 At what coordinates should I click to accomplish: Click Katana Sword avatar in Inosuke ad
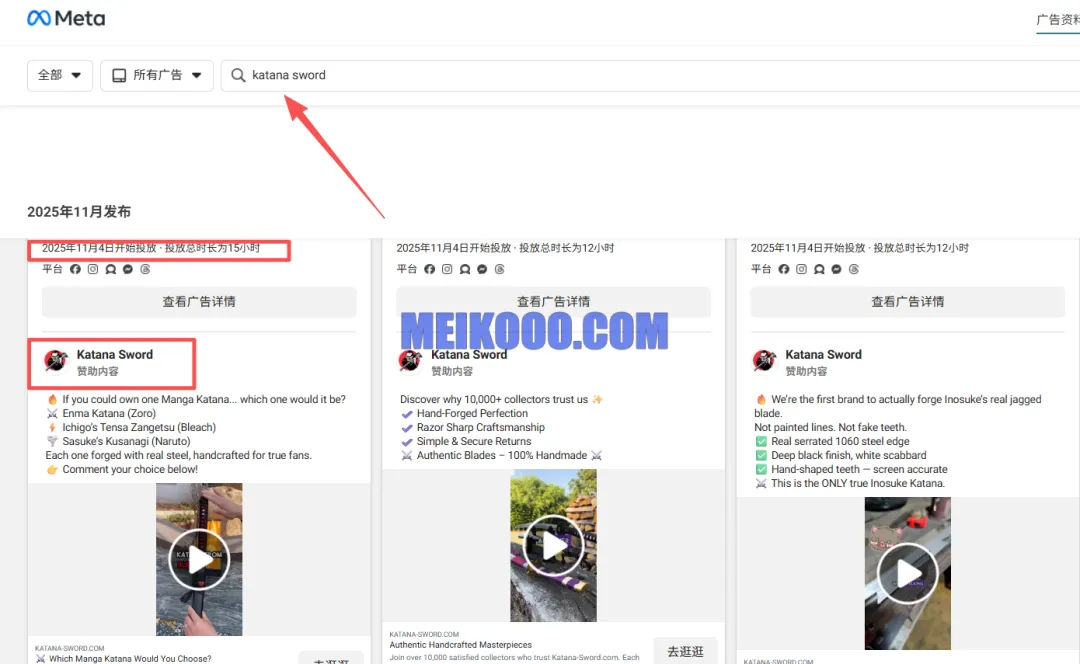[x=765, y=360]
